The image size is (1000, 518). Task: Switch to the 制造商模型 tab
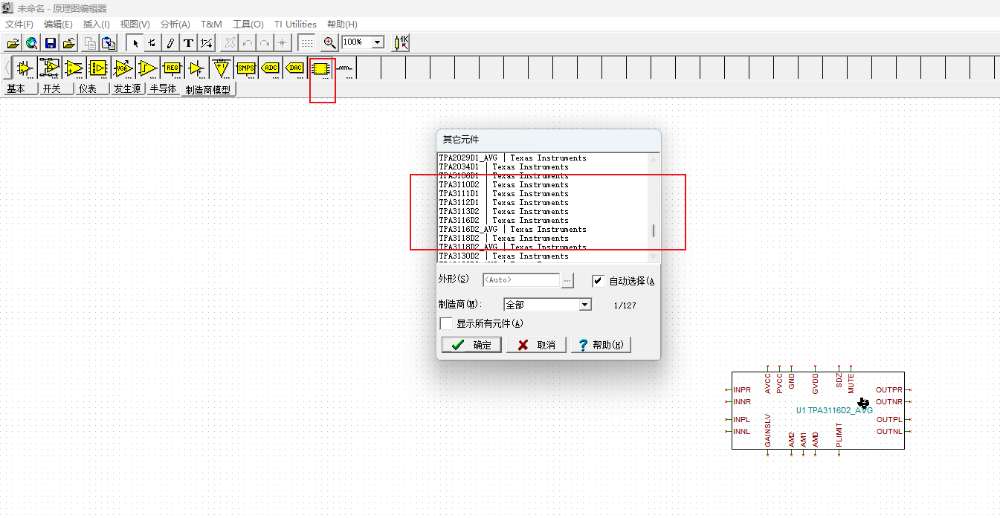click(x=208, y=90)
